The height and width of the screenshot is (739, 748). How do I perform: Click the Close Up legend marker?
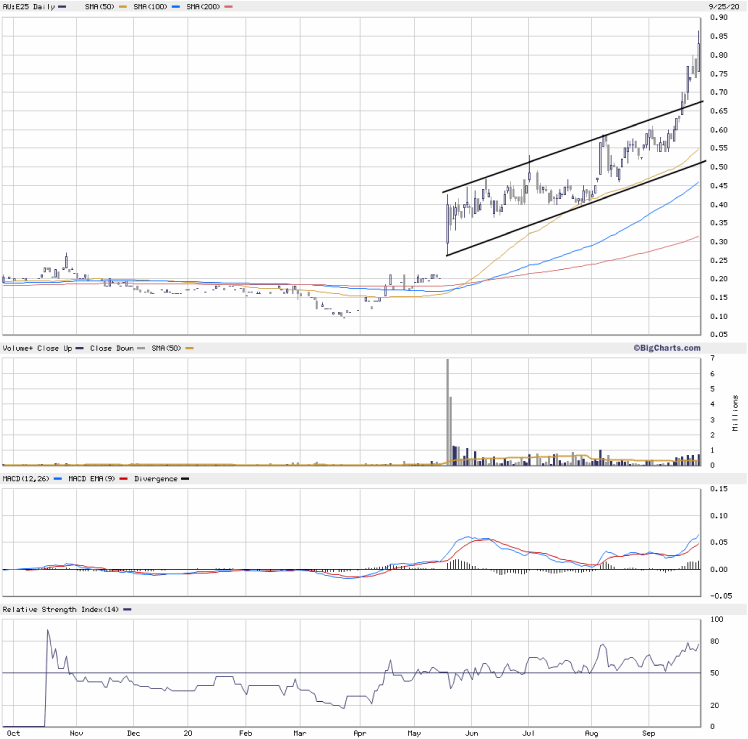pyautogui.click(x=81, y=347)
